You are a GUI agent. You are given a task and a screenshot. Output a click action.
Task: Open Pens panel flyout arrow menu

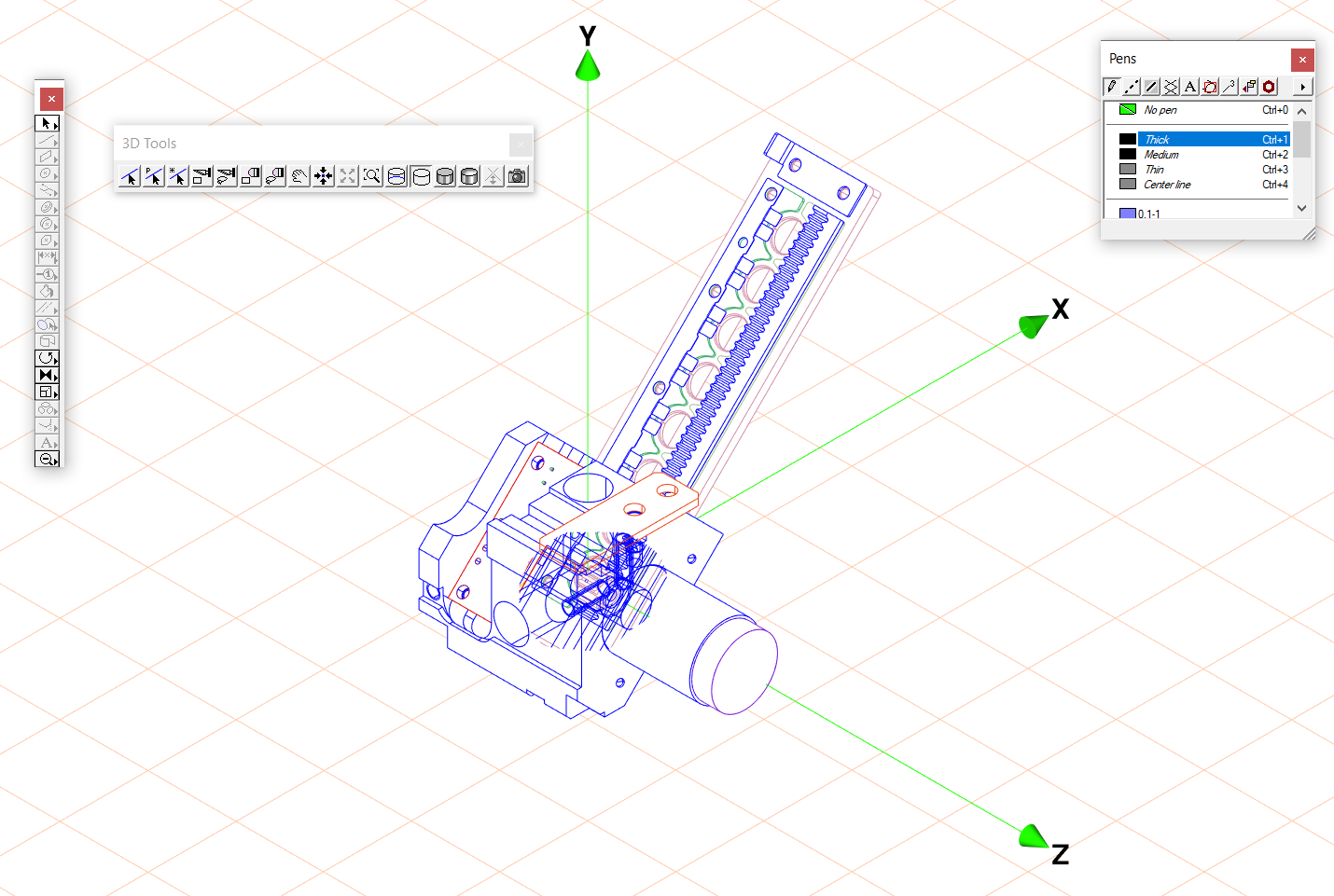(1302, 87)
